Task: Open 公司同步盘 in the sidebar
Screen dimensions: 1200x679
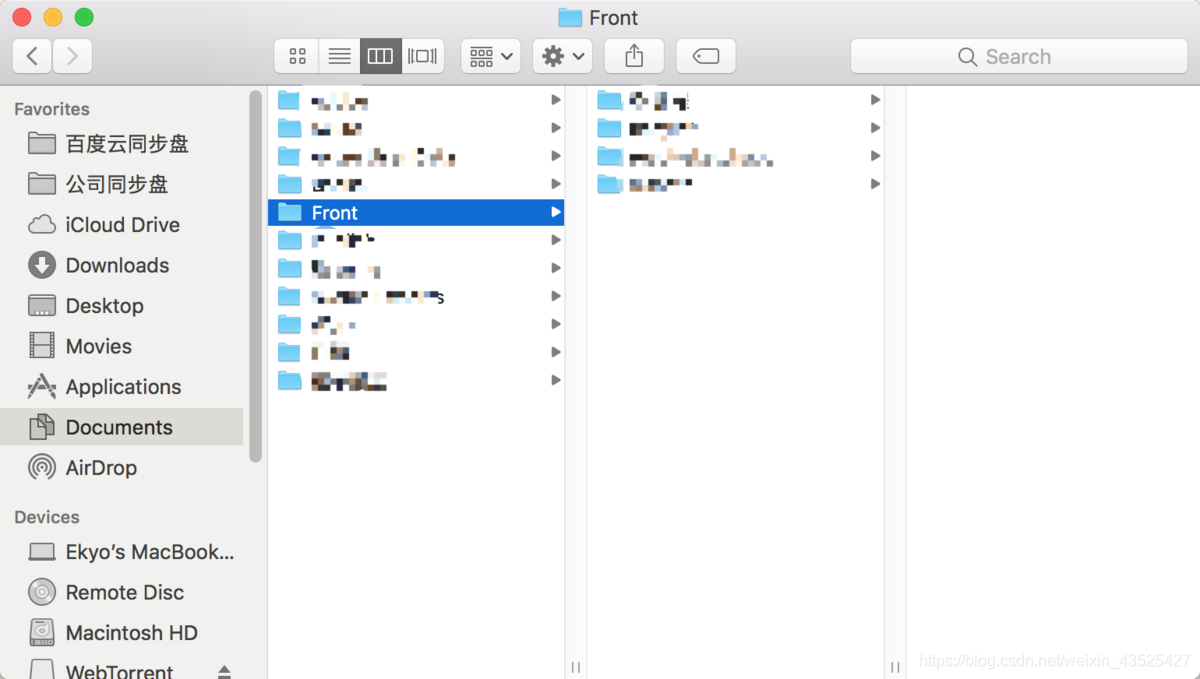Action: [122, 184]
